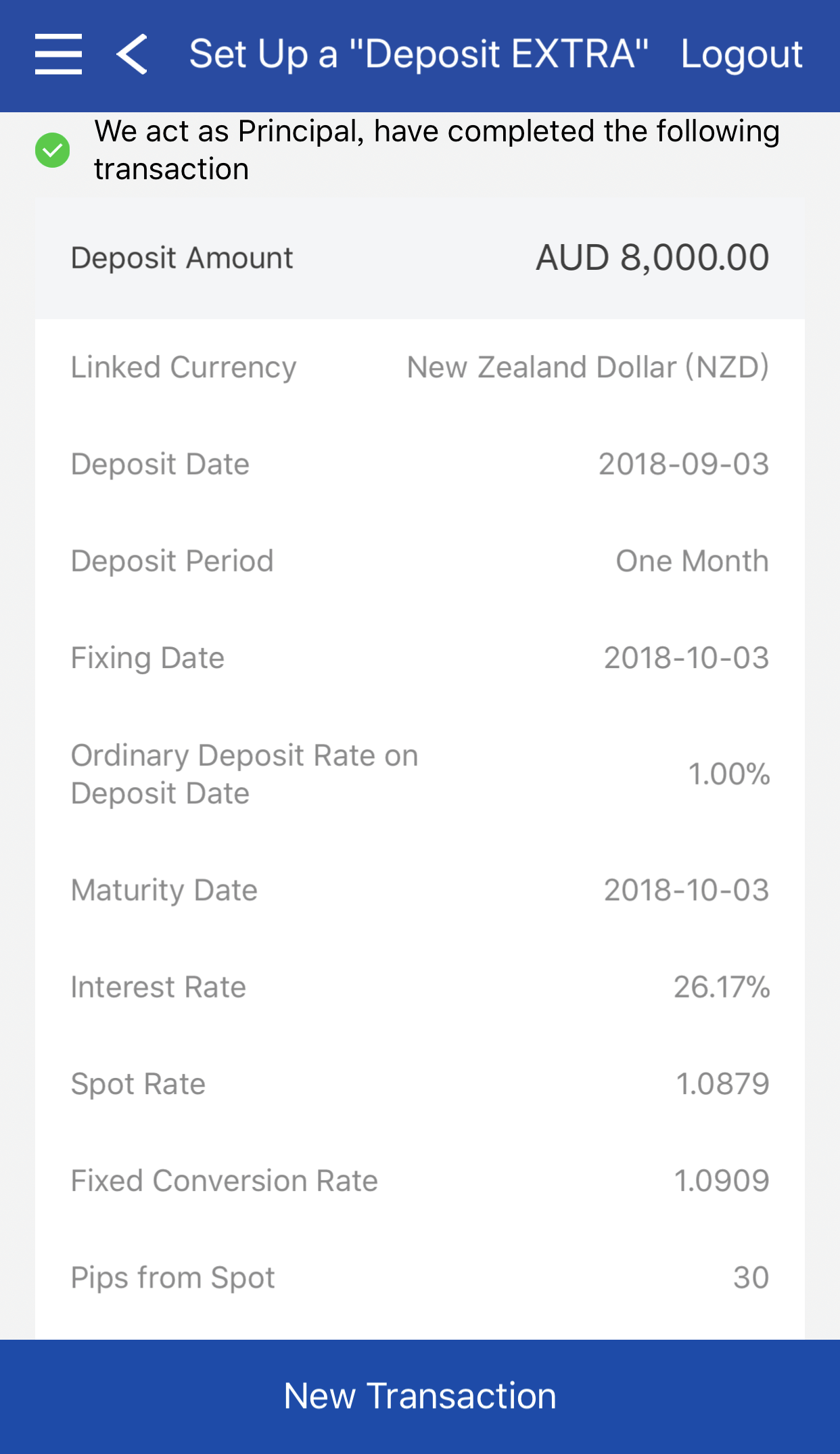840x1454 pixels.
Task: Tap the Interest Rate 26.17% value
Action: point(721,987)
